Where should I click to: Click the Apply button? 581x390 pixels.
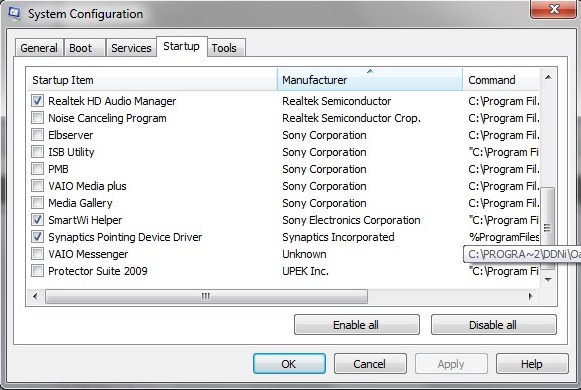pos(451,364)
